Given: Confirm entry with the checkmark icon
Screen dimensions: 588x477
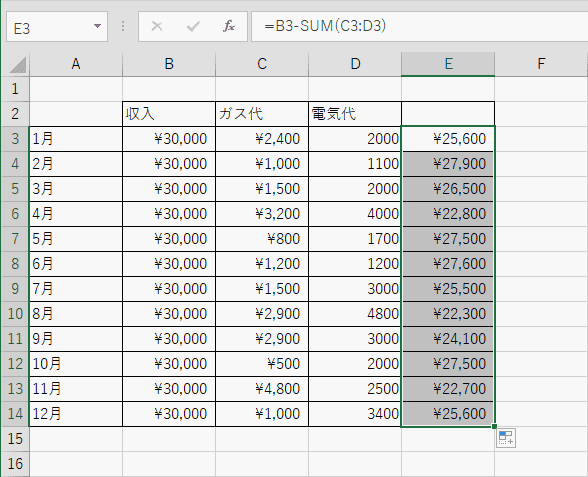Looking at the screenshot, I should 193,26.
